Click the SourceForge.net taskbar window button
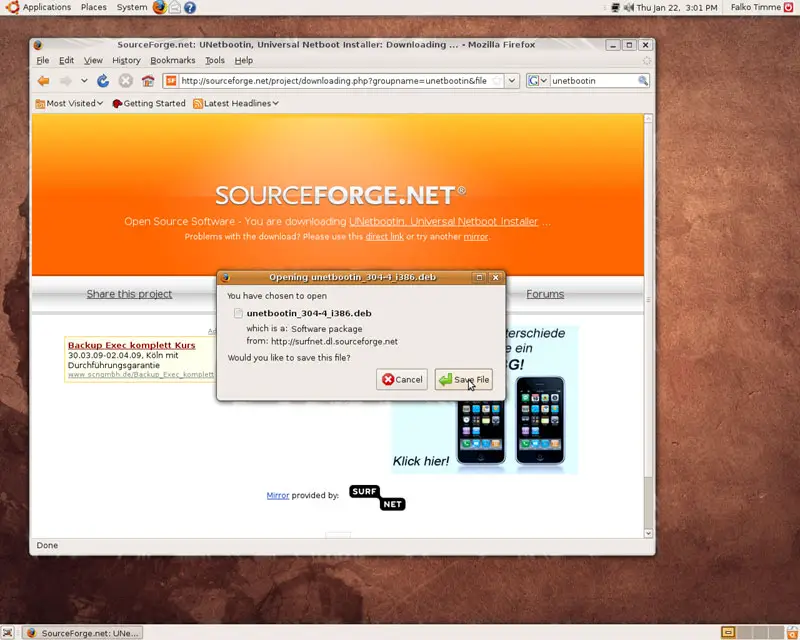This screenshot has height=640, width=800. [83, 633]
